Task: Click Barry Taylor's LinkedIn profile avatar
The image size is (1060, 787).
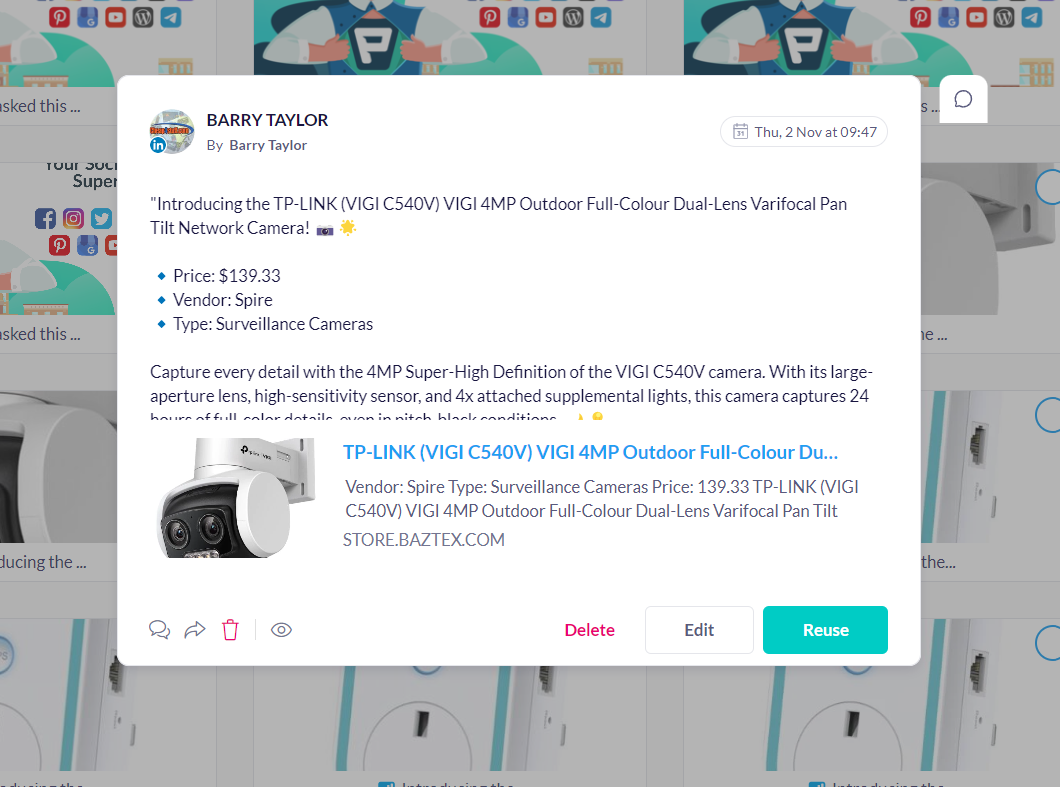Action: tap(172, 132)
